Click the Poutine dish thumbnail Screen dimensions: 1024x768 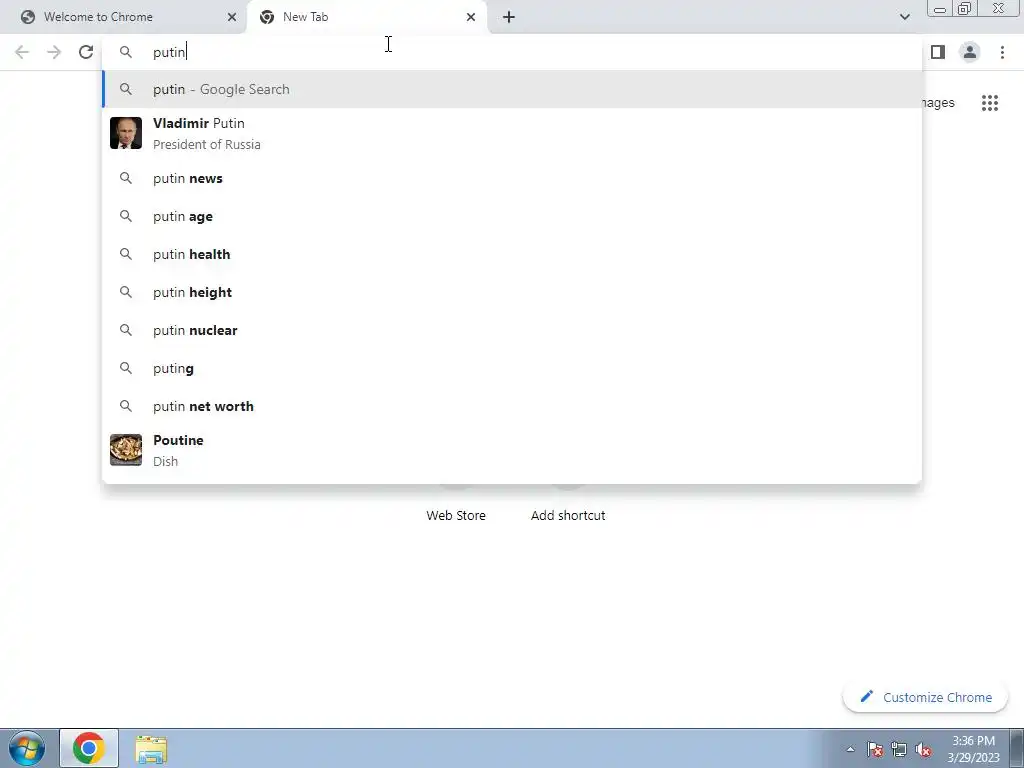[126, 450]
